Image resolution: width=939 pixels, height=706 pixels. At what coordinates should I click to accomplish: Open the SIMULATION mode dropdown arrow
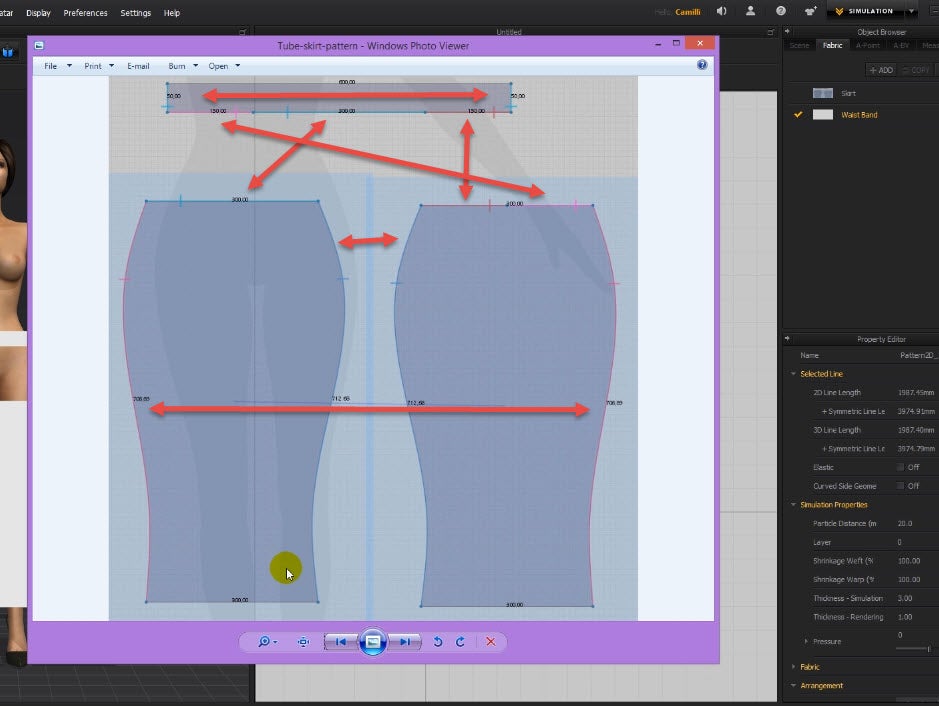911,11
